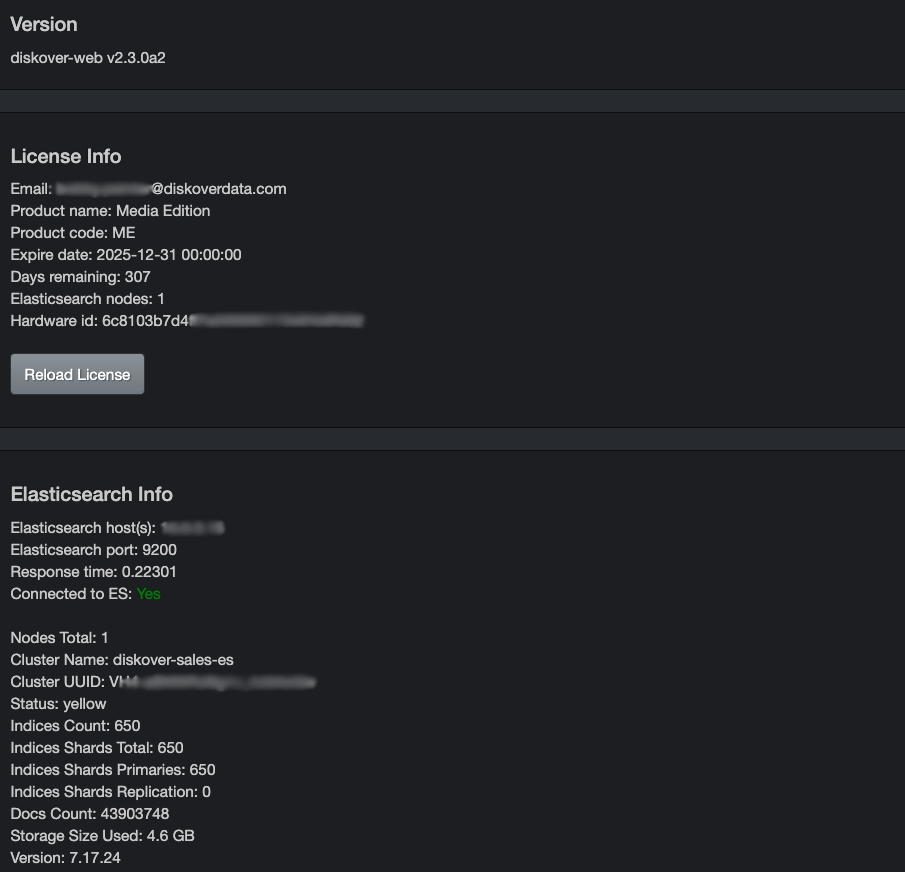Select the Product name Media Edition line

click(x=110, y=211)
